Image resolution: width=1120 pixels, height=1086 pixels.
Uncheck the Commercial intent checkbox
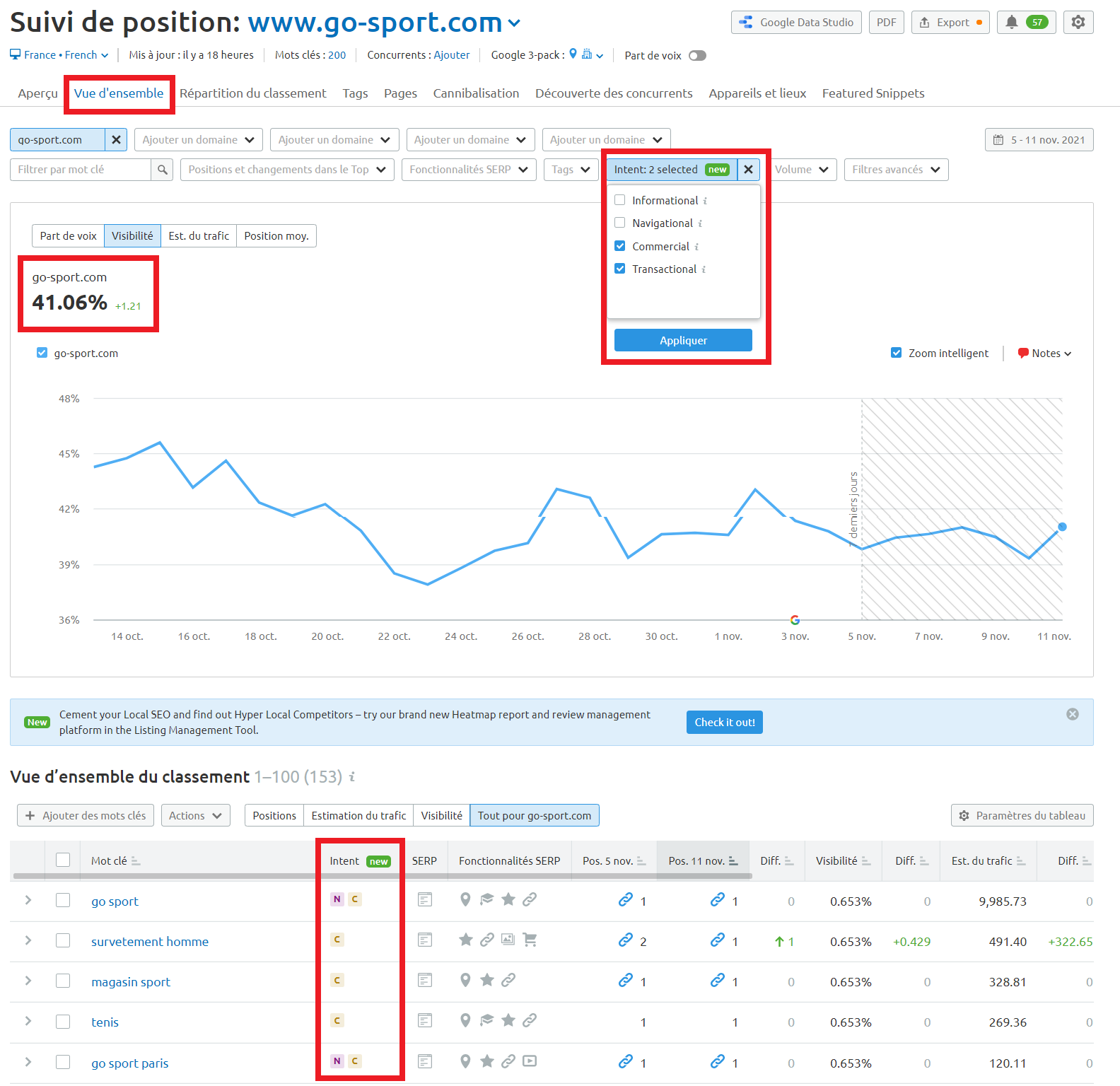(x=620, y=246)
